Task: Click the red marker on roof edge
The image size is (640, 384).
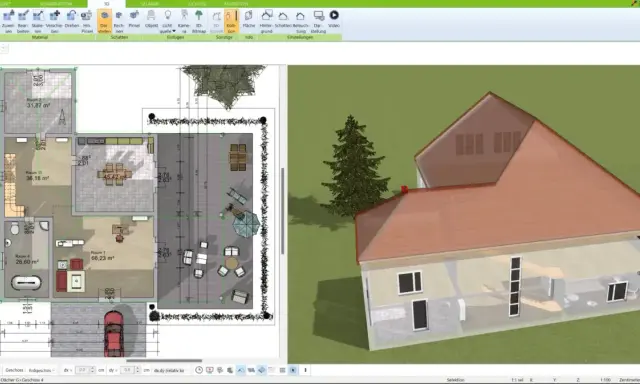Action: 404,189
